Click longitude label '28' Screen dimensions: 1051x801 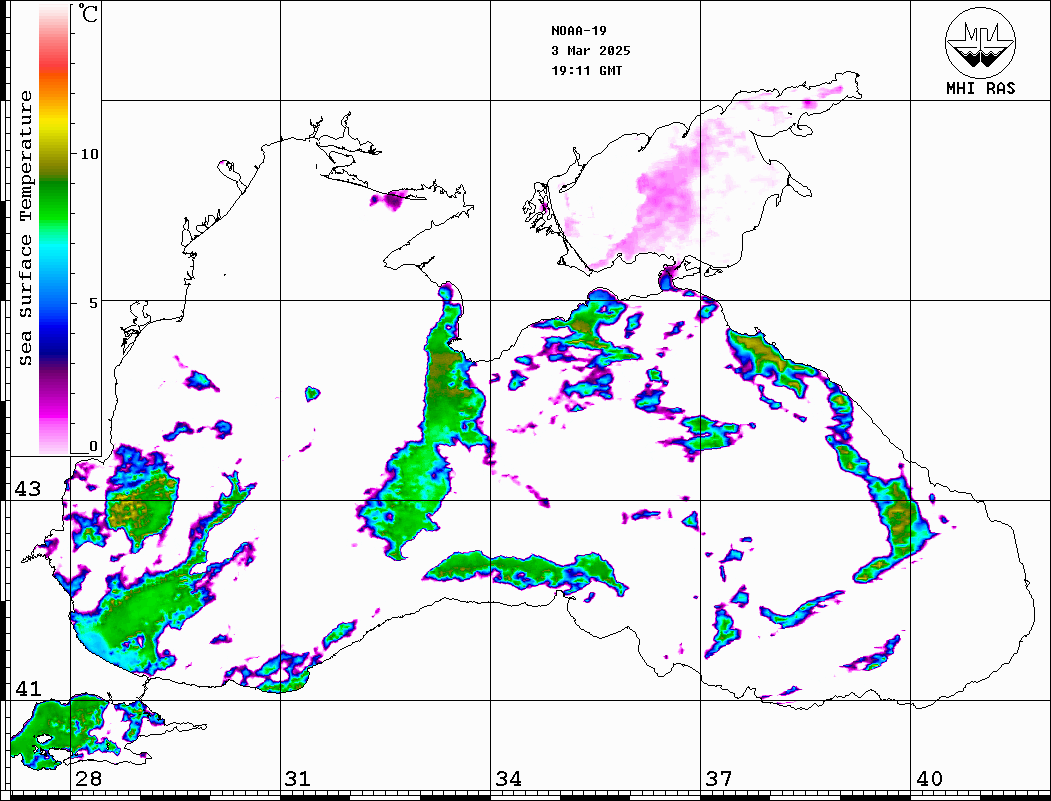(88, 779)
